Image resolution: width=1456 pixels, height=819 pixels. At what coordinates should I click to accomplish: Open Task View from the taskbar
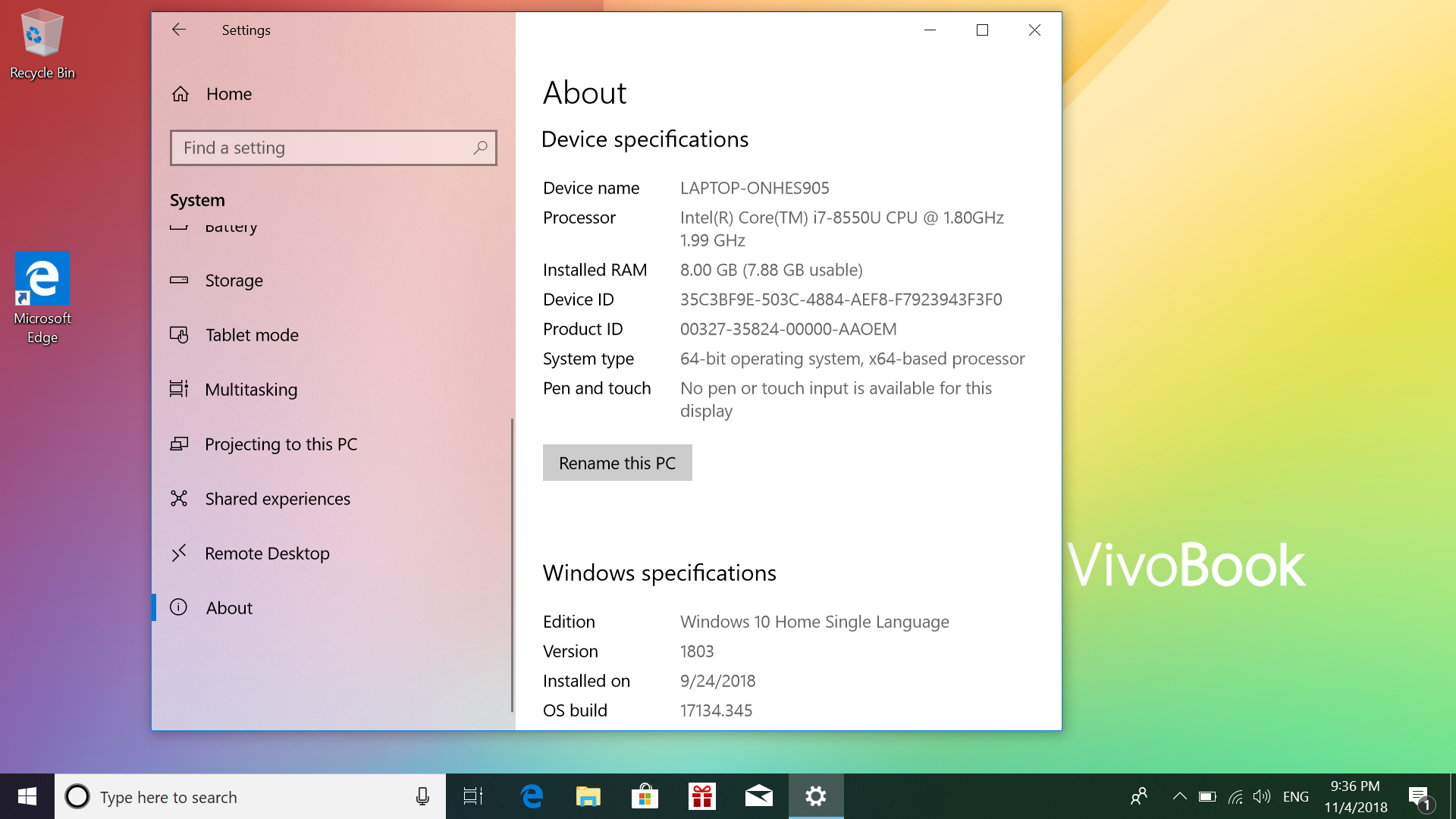(473, 796)
